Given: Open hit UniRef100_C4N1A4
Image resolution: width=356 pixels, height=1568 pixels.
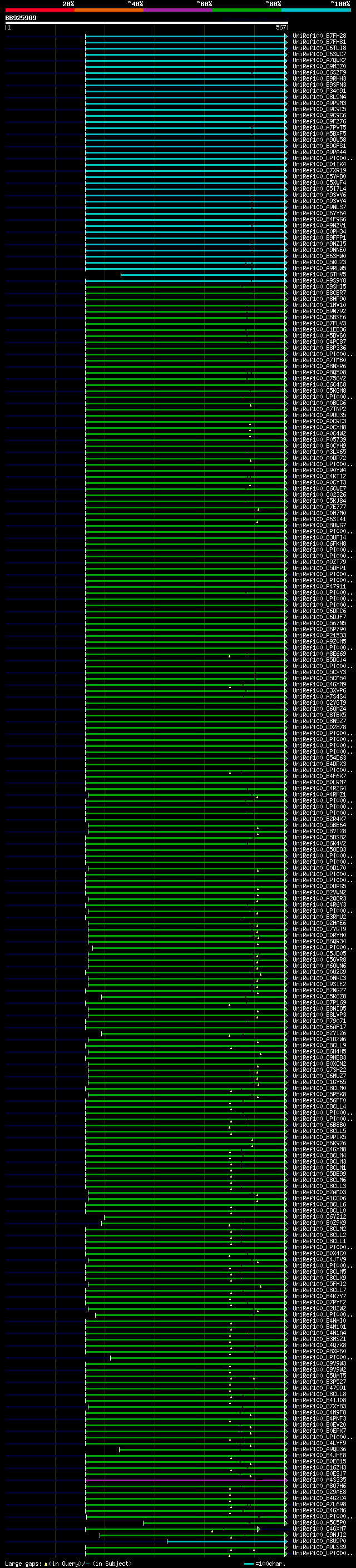Looking at the screenshot, I should 319,1332.
